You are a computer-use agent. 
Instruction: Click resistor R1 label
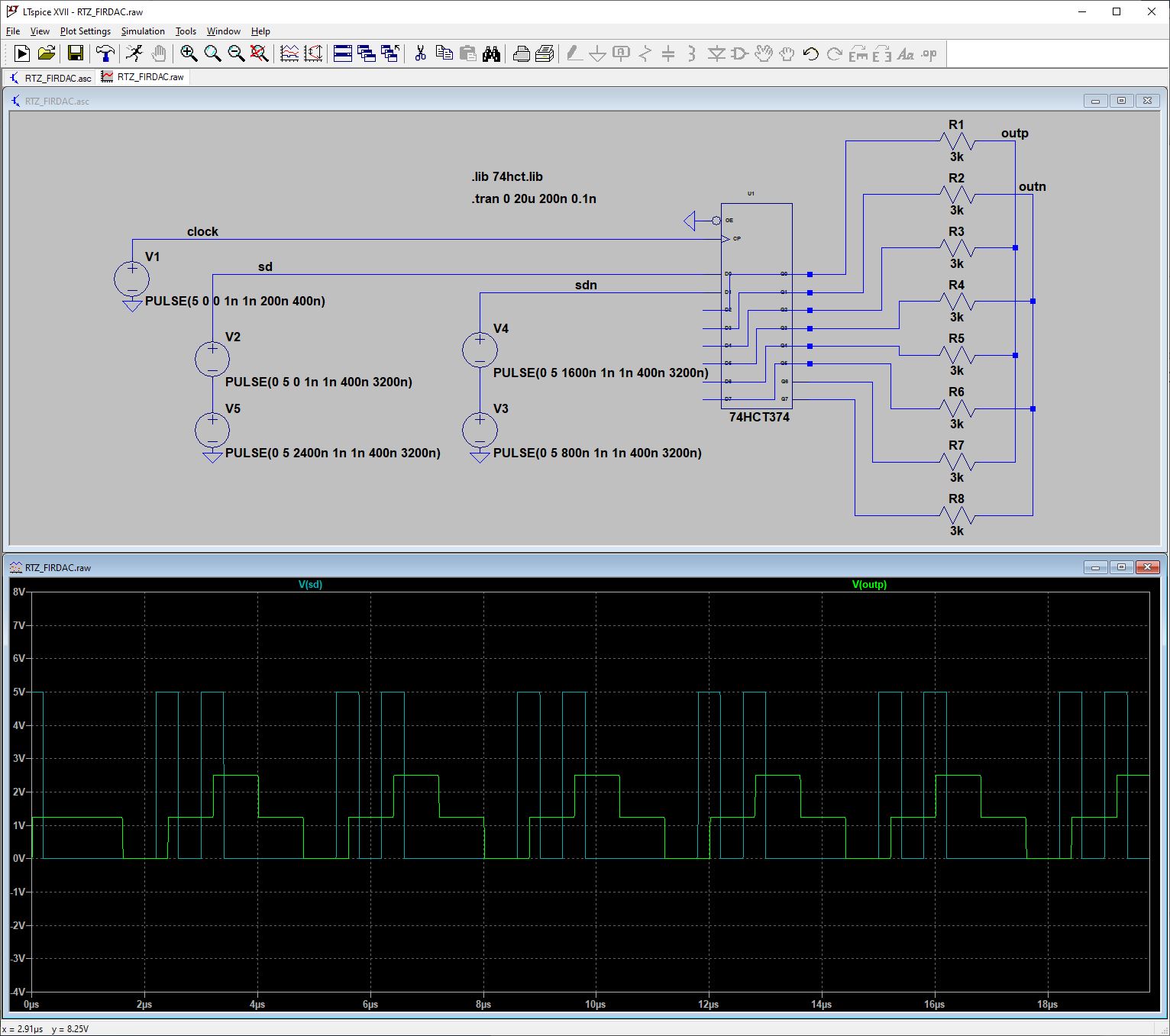[x=956, y=125]
